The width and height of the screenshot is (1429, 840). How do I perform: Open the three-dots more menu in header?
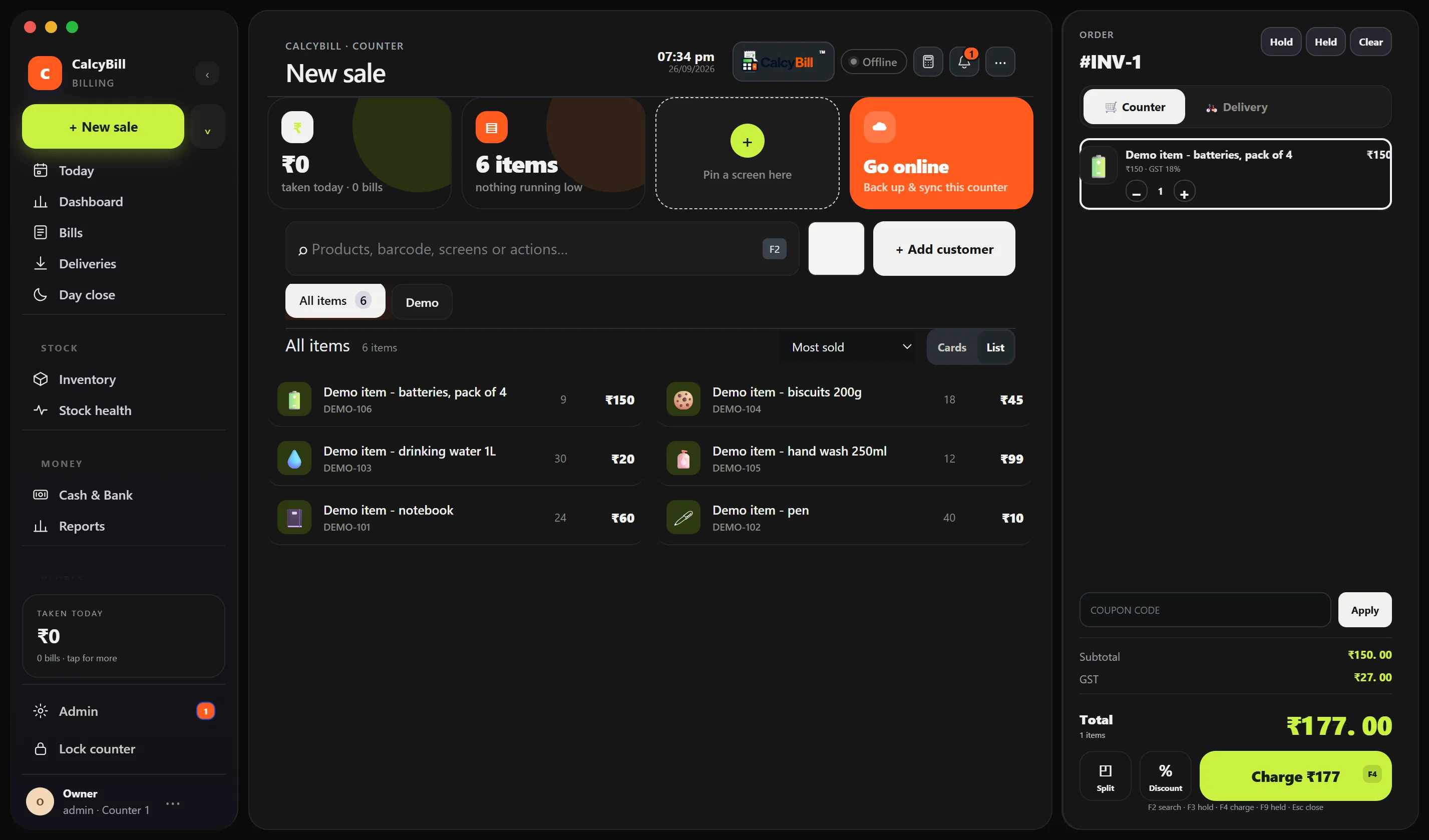point(1000,62)
